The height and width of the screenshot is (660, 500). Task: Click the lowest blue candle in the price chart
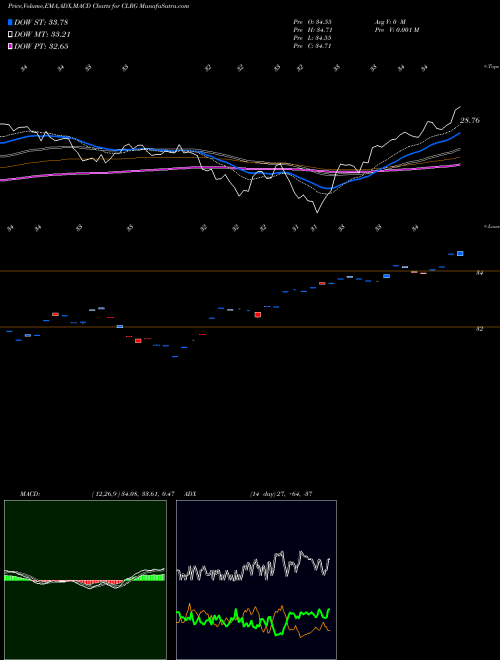click(175, 357)
